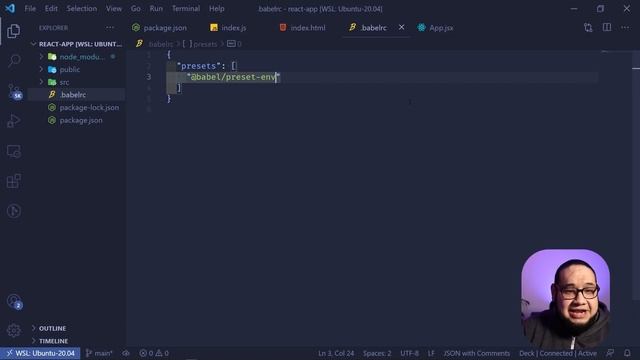Collapse the REACT-APP root folder
The height and width of the screenshot is (360, 640).
point(76,44)
